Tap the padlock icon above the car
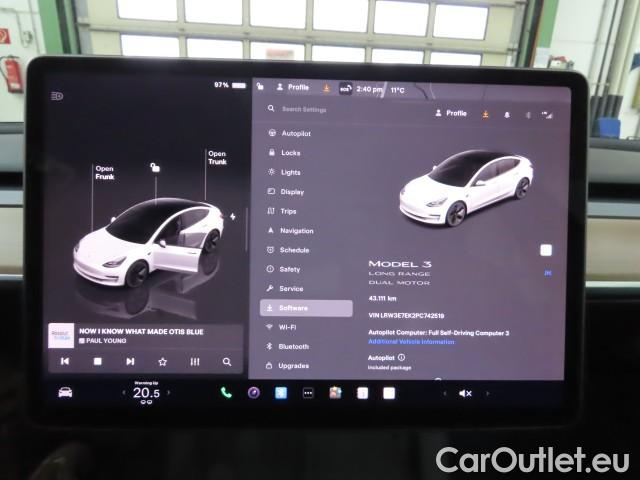The image size is (640, 480). 155,167
